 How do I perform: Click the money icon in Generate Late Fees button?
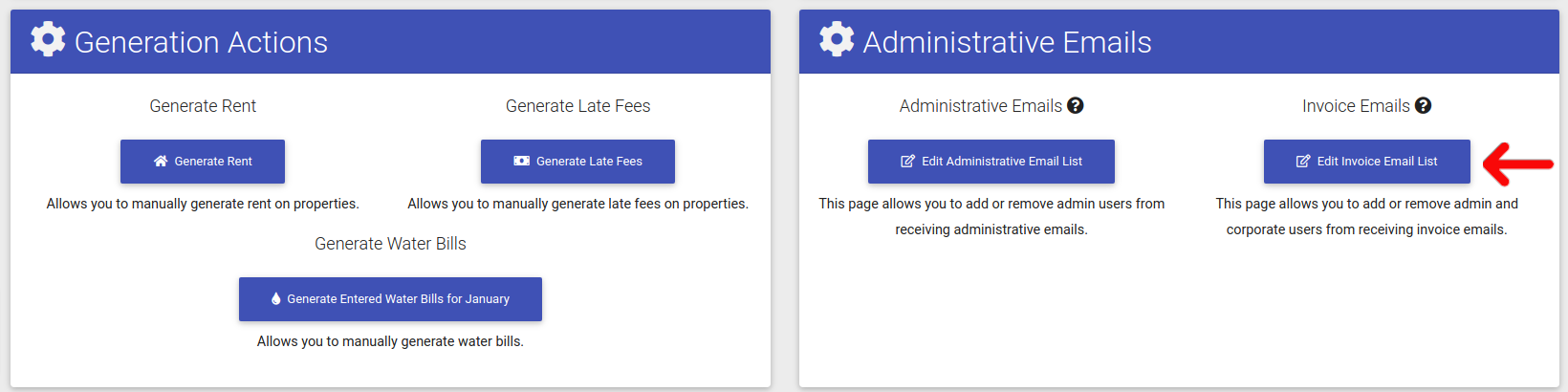pos(522,162)
